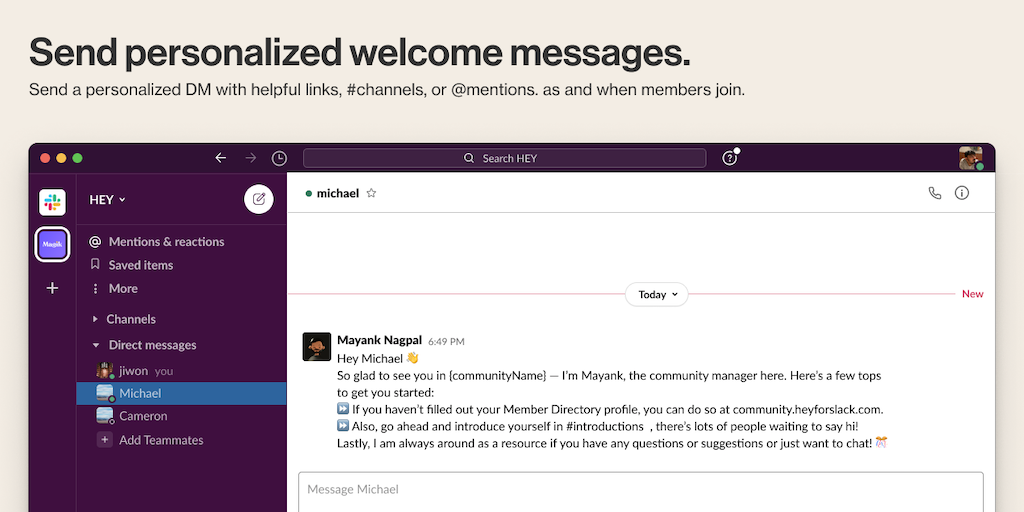1024x512 pixels.
Task: Start a call with michael
Action: [935, 193]
